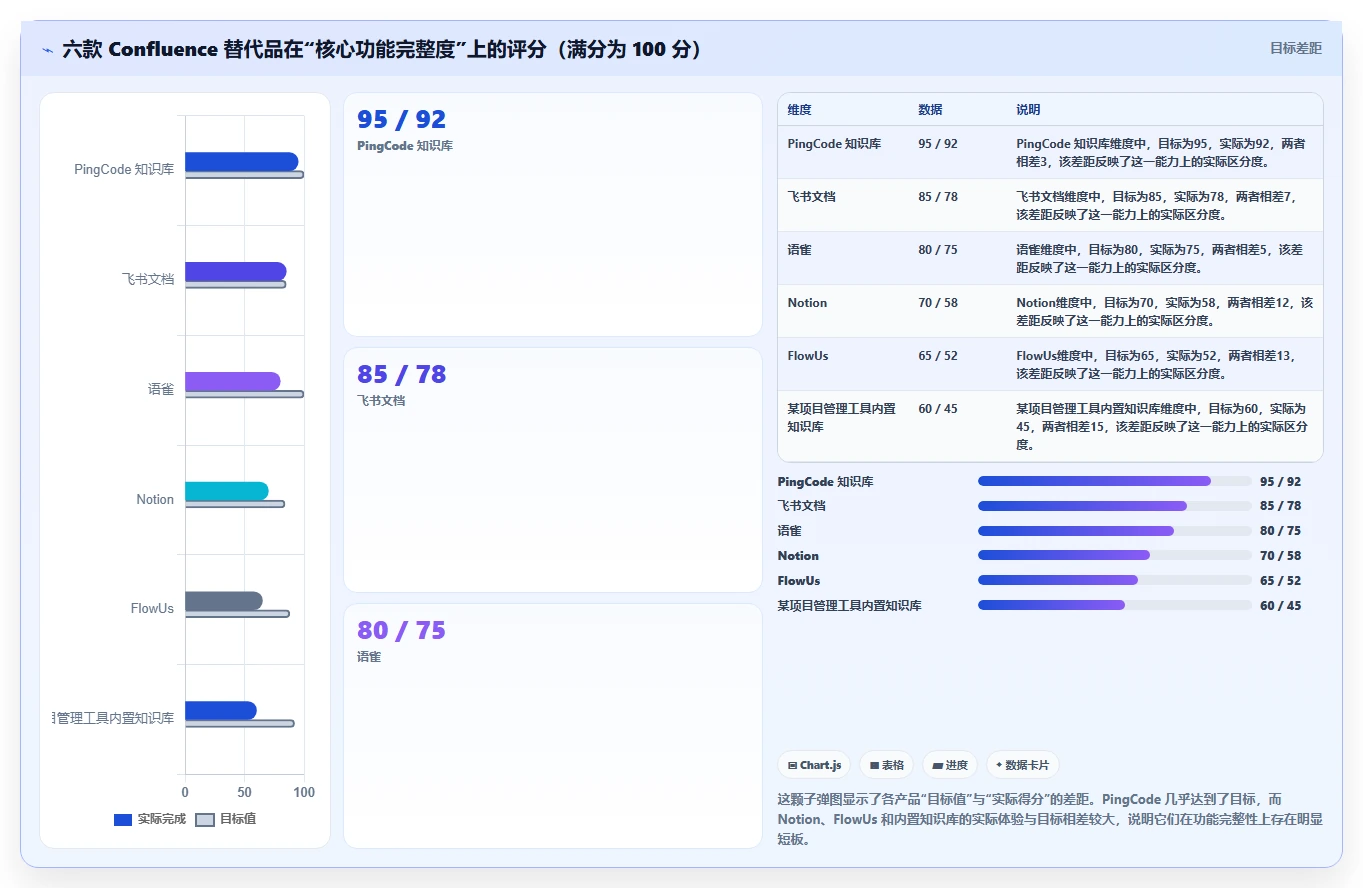Click table cell 60 / 45
The height and width of the screenshot is (888, 1363).
click(x=938, y=409)
